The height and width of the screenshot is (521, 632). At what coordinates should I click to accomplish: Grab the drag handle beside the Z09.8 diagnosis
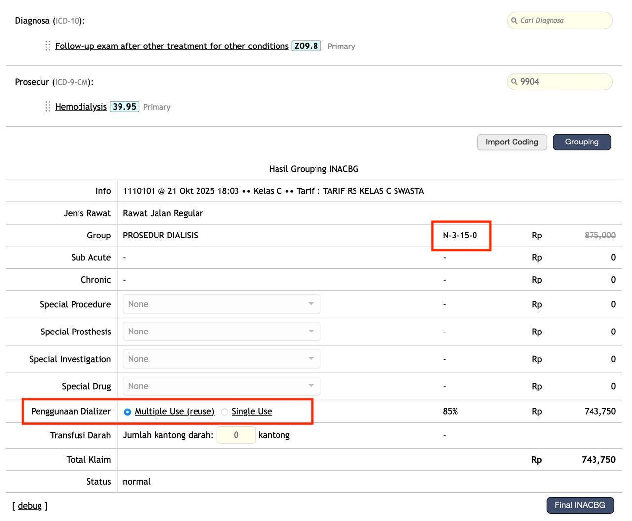48,46
